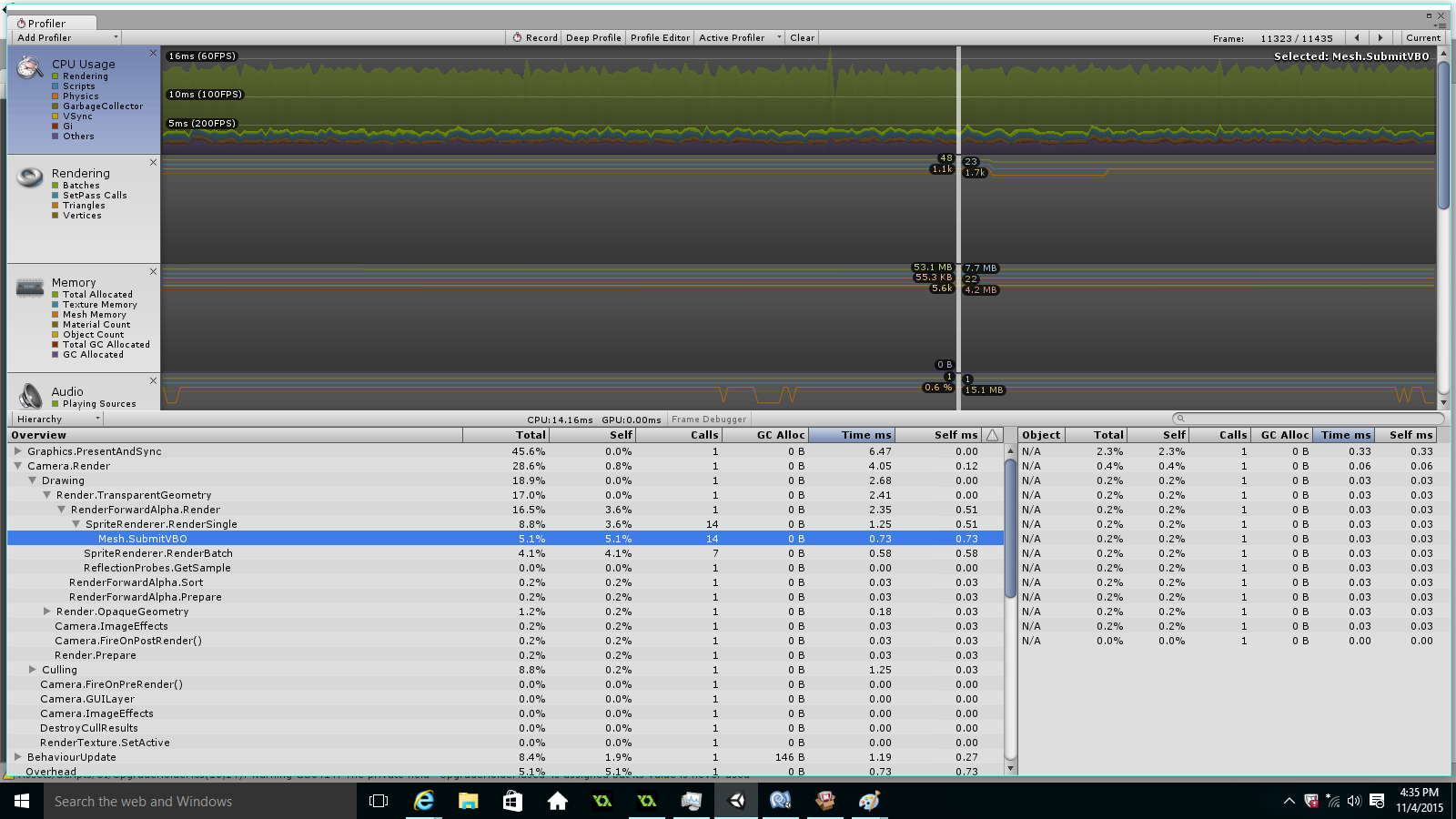Toggle the Texture Memory series
This screenshot has height=819, width=1456.
pyautogui.click(x=94, y=305)
